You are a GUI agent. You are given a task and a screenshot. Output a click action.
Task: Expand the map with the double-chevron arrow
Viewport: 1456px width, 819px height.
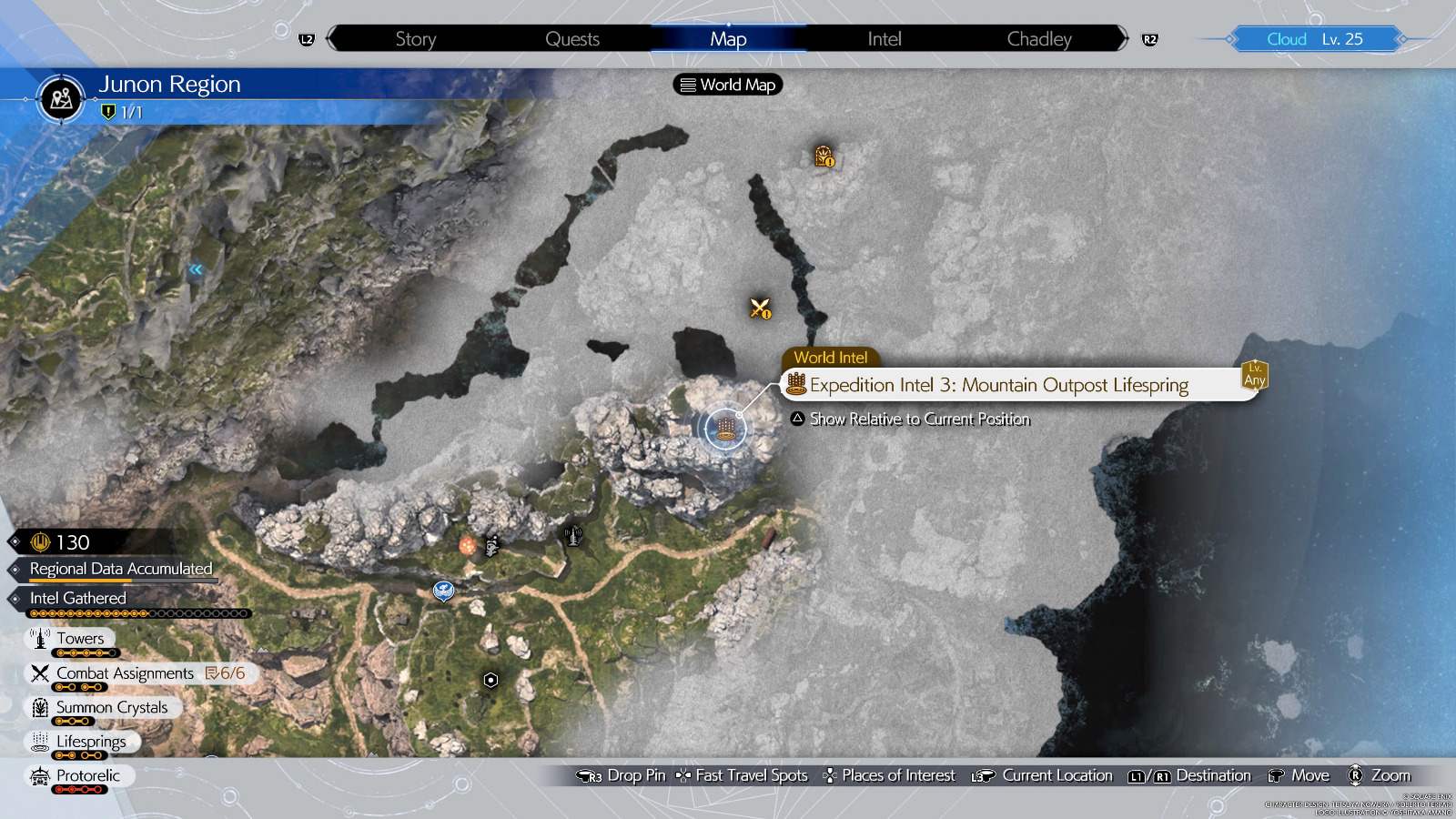pyautogui.click(x=196, y=269)
